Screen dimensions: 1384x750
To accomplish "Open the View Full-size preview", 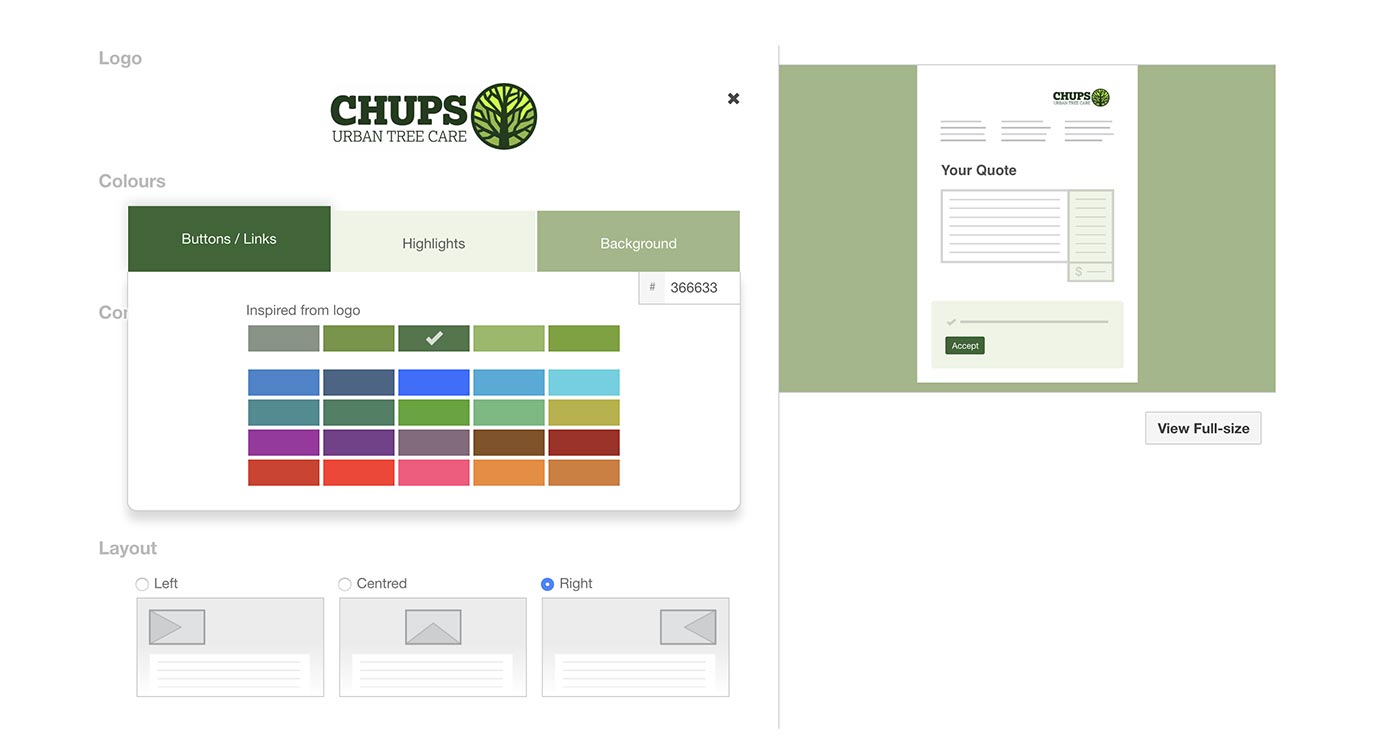I will tap(1203, 428).
